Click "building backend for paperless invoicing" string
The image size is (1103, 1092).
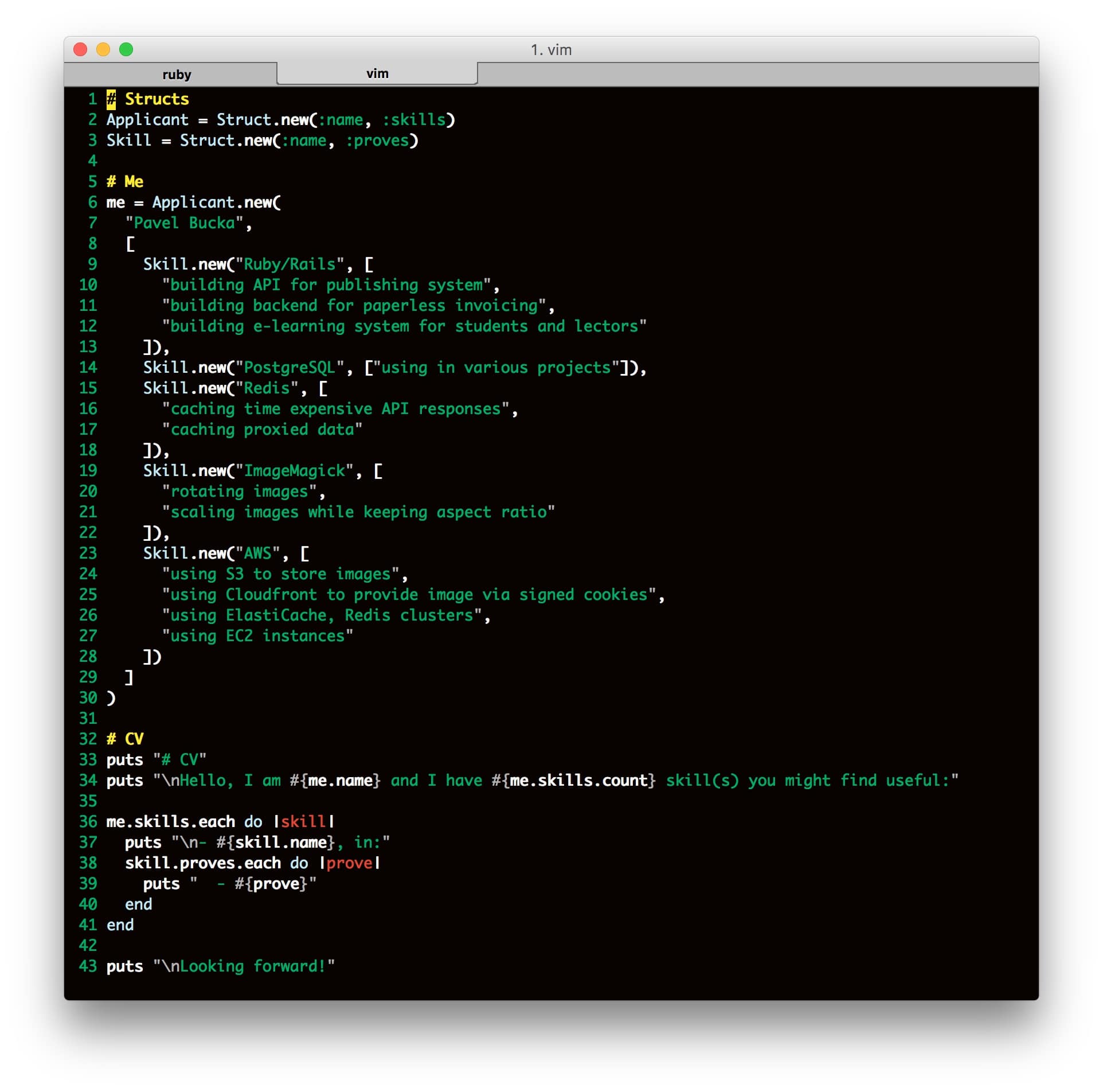click(x=354, y=305)
